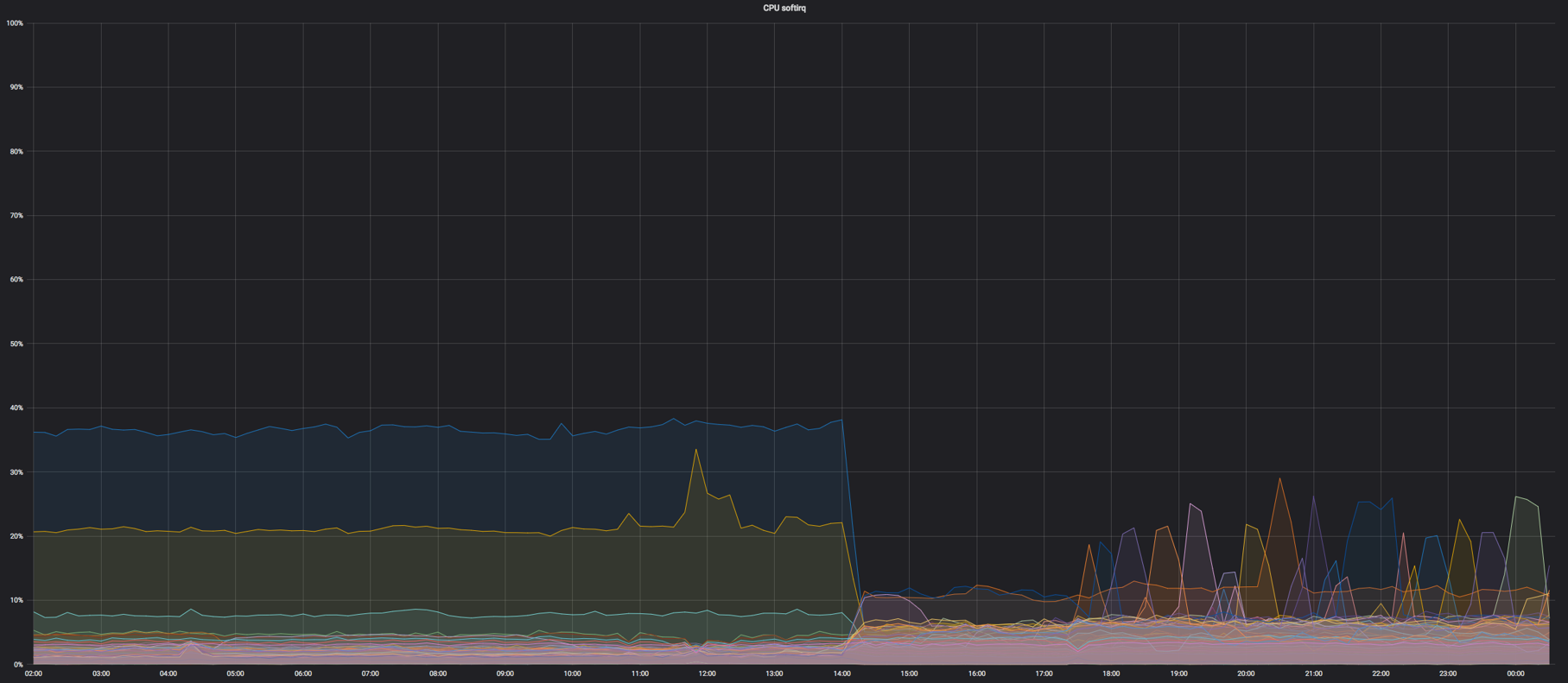The height and width of the screenshot is (683, 1568).
Task: Click the 100% y-axis label
Action: pyautogui.click(x=15, y=23)
